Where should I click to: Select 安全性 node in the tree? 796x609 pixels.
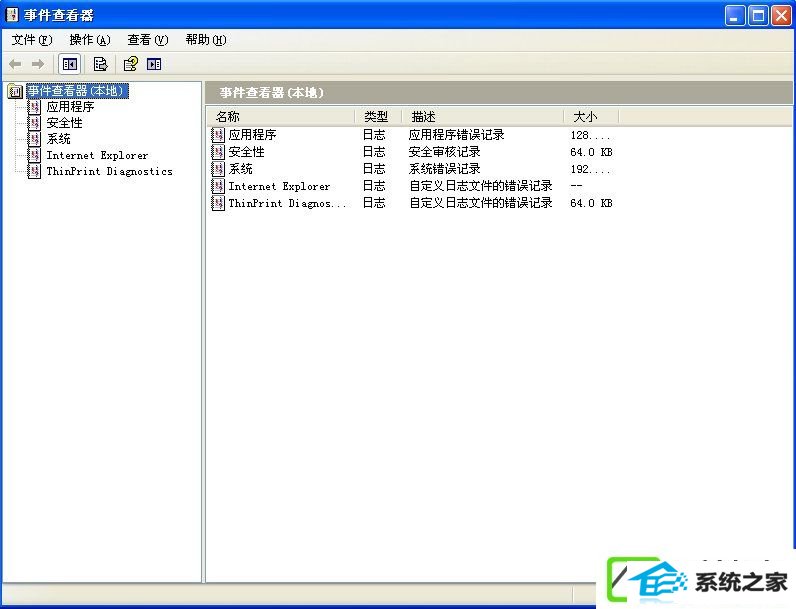(x=64, y=123)
